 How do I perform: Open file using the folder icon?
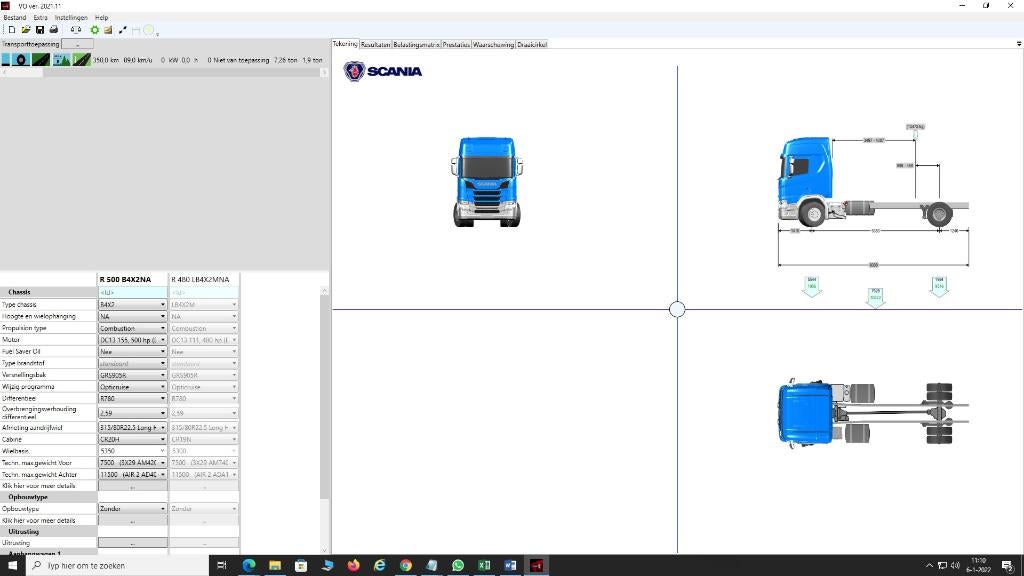[26, 30]
